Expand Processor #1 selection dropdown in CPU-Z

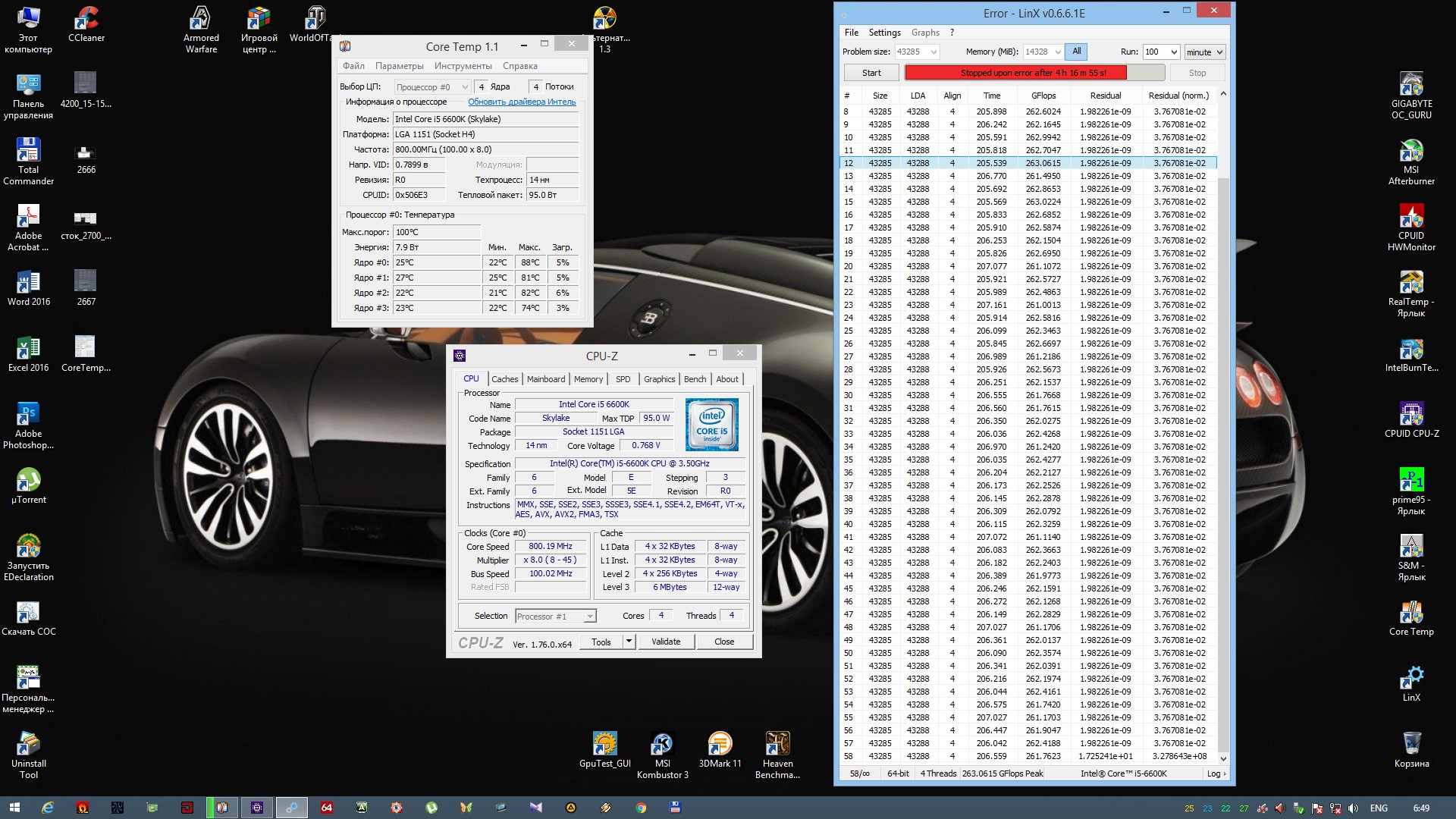coord(589,617)
